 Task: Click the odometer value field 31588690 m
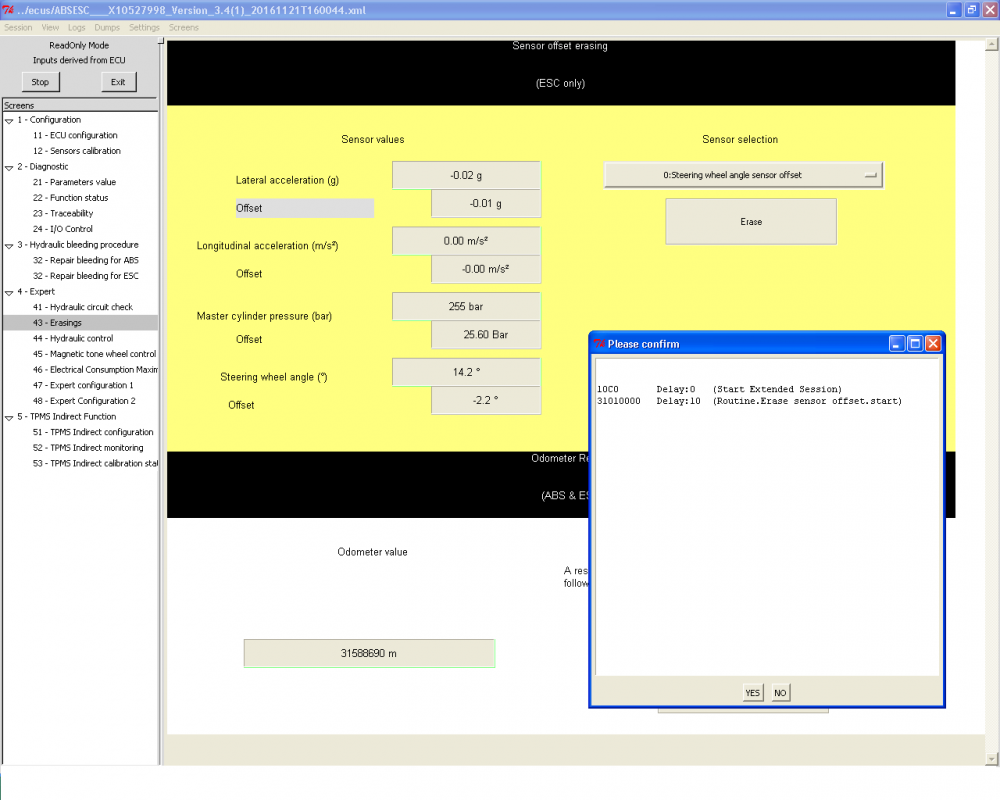pos(369,653)
